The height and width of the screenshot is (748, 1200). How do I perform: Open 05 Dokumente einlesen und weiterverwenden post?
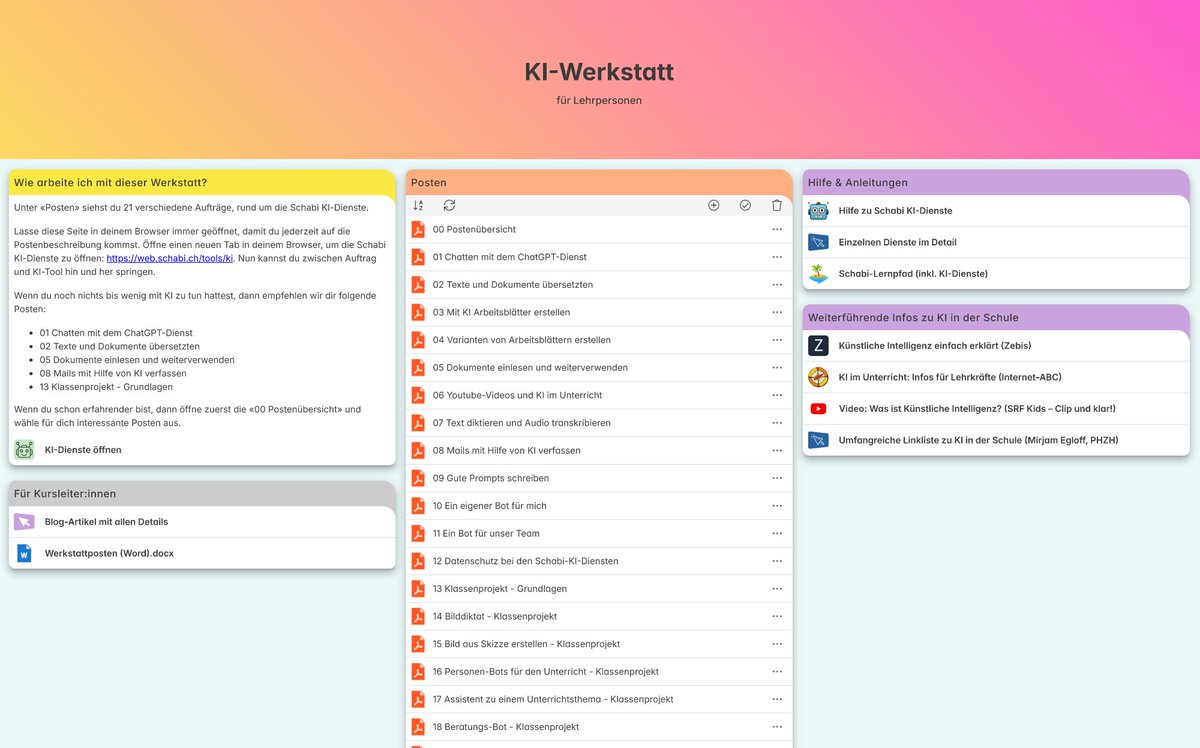click(x=531, y=368)
